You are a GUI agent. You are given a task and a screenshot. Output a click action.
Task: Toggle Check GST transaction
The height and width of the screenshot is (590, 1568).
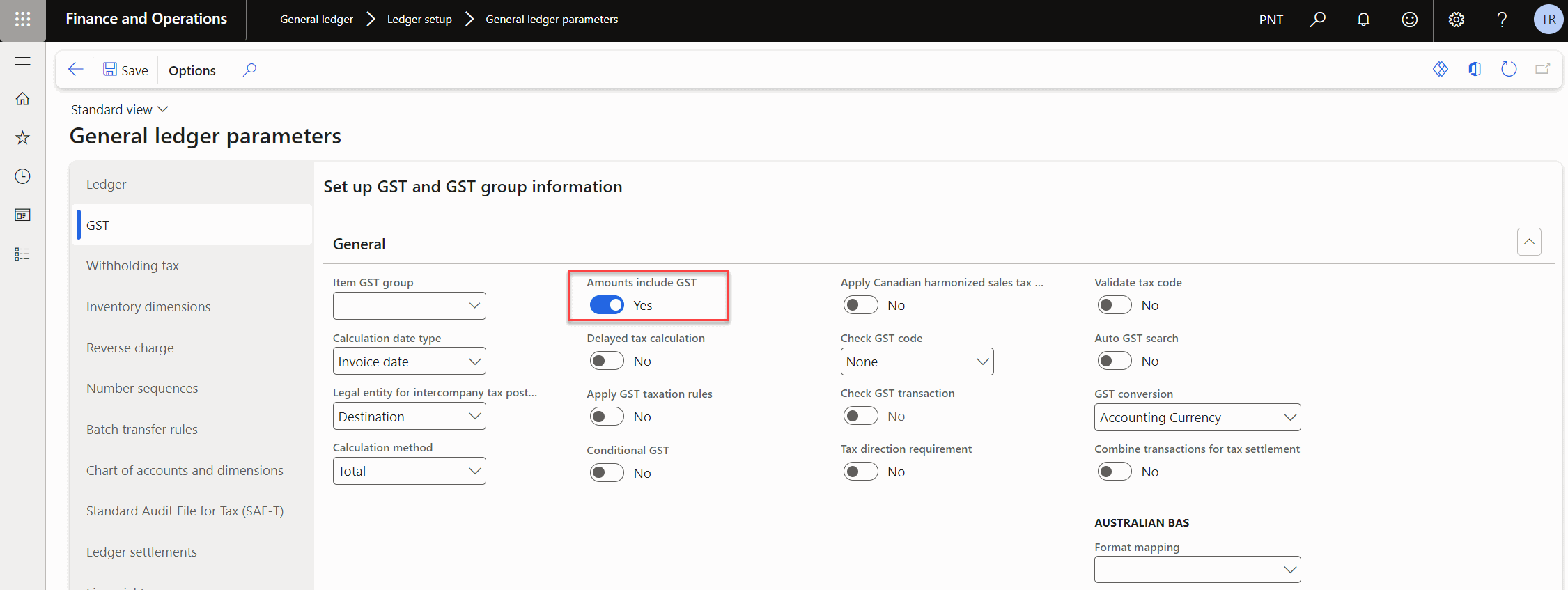(860, 416)
